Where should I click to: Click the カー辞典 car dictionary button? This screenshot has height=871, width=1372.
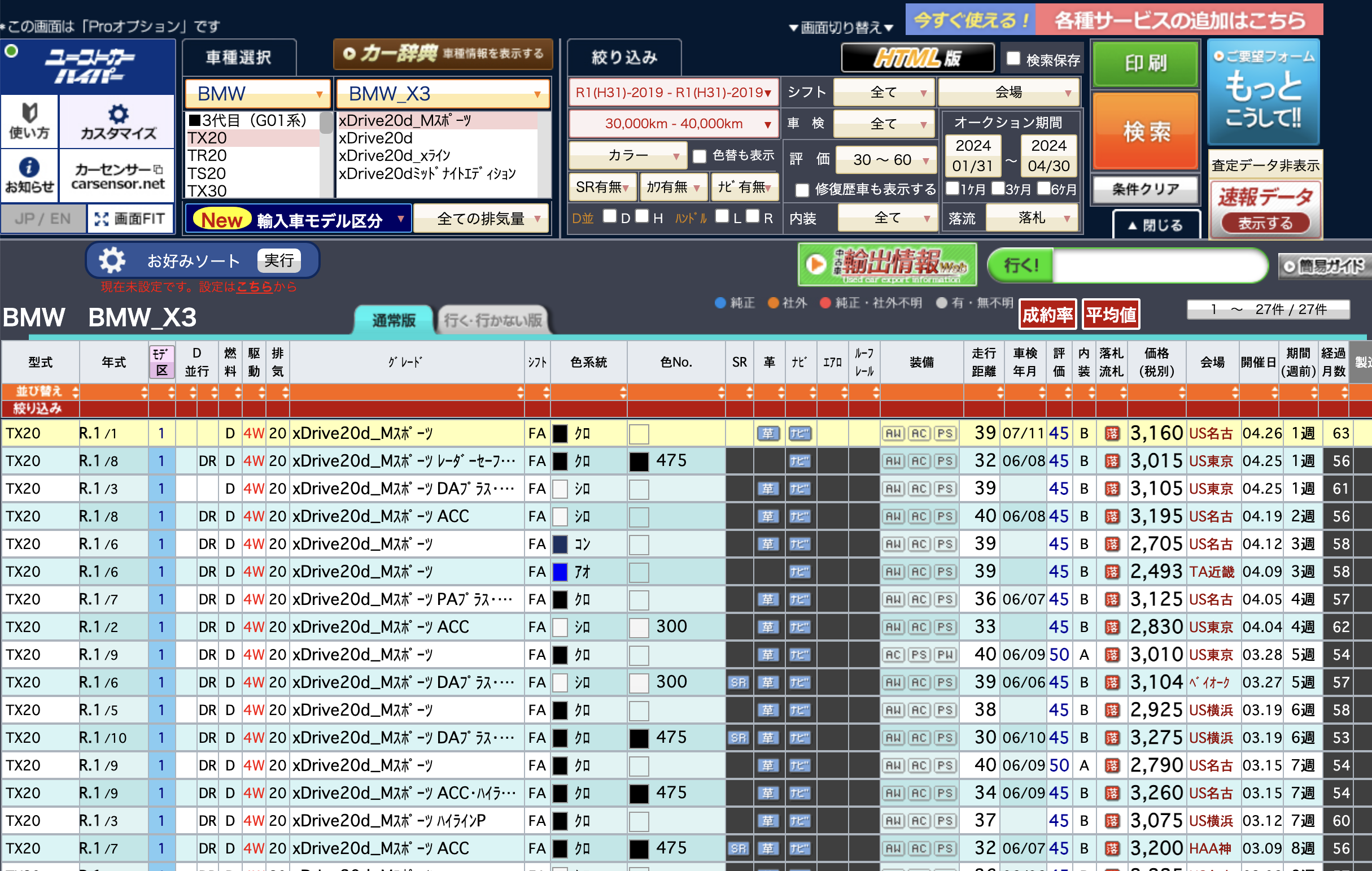coord(443,54)
